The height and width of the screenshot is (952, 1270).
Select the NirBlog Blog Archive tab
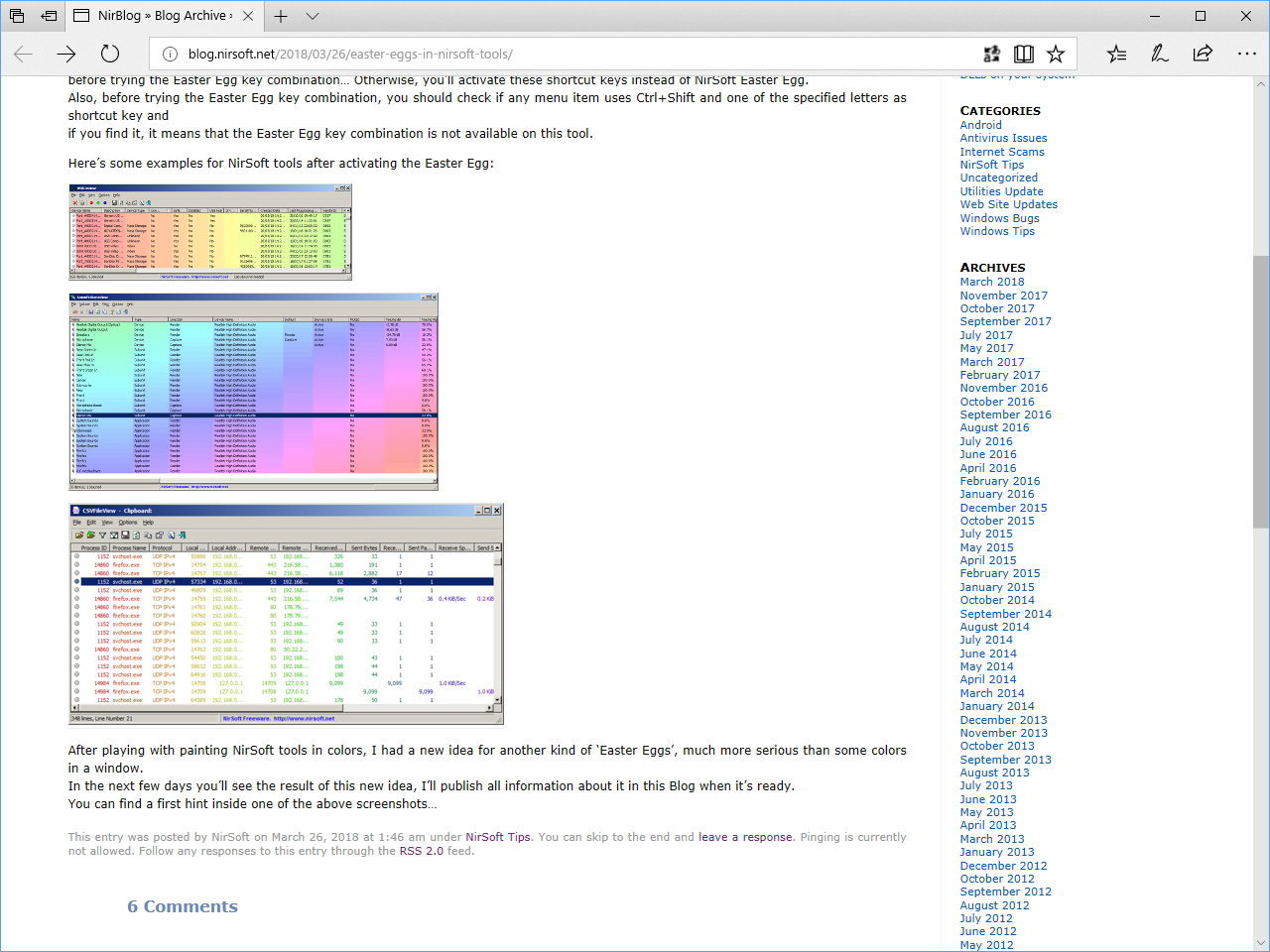(165, 16)
